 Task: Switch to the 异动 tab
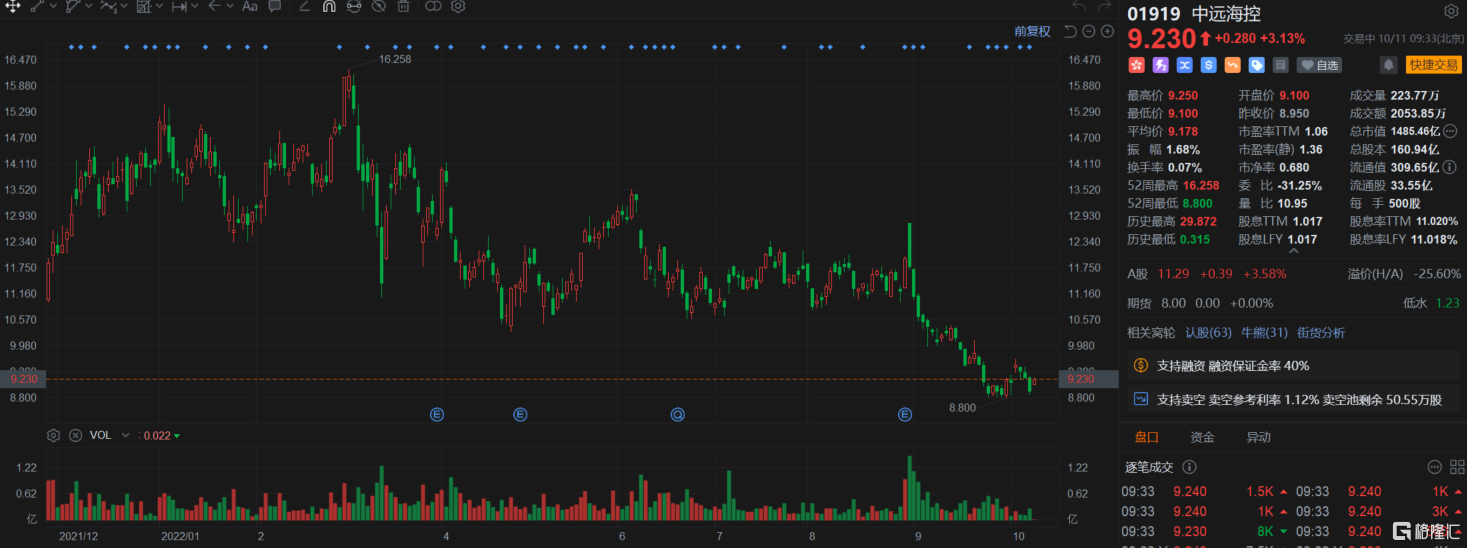(x=1258, y=437)
